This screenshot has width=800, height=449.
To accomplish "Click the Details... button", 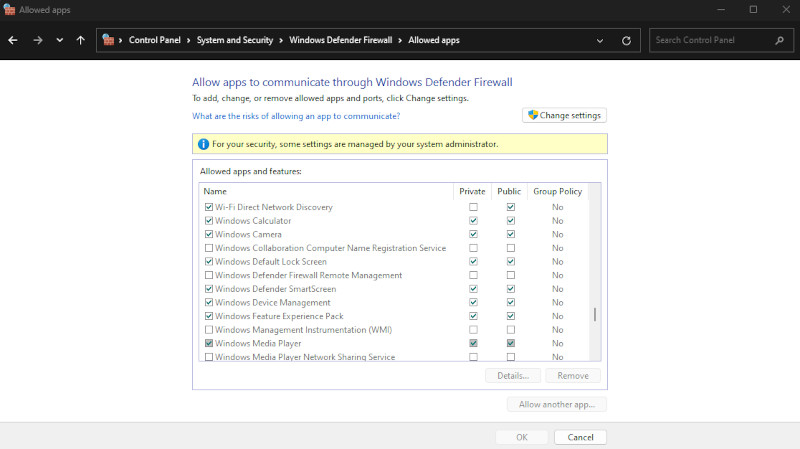I will point(513,376).
